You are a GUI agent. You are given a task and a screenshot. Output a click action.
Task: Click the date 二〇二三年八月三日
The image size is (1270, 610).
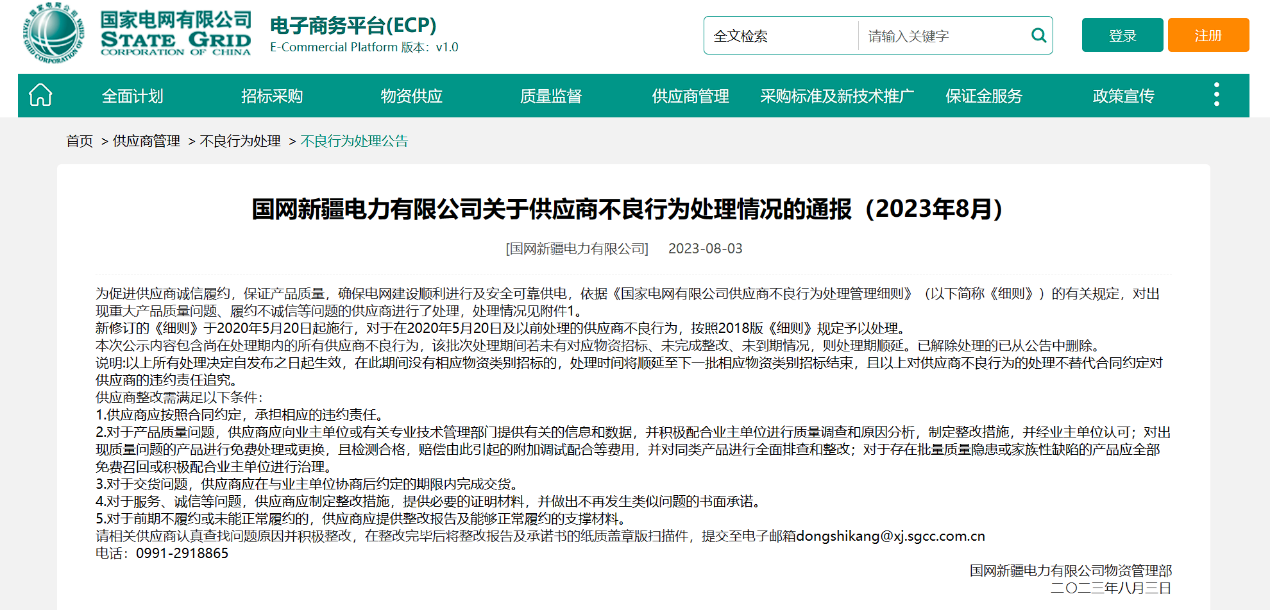[1111, 587]
